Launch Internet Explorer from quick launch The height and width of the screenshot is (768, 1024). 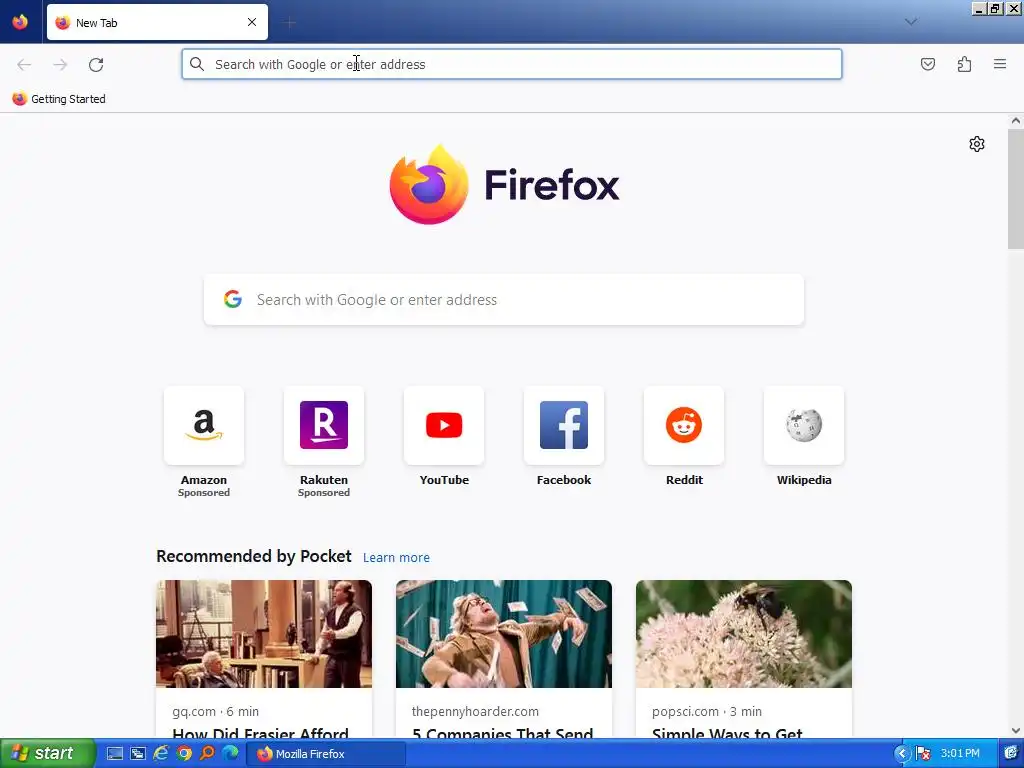(161, 754)
